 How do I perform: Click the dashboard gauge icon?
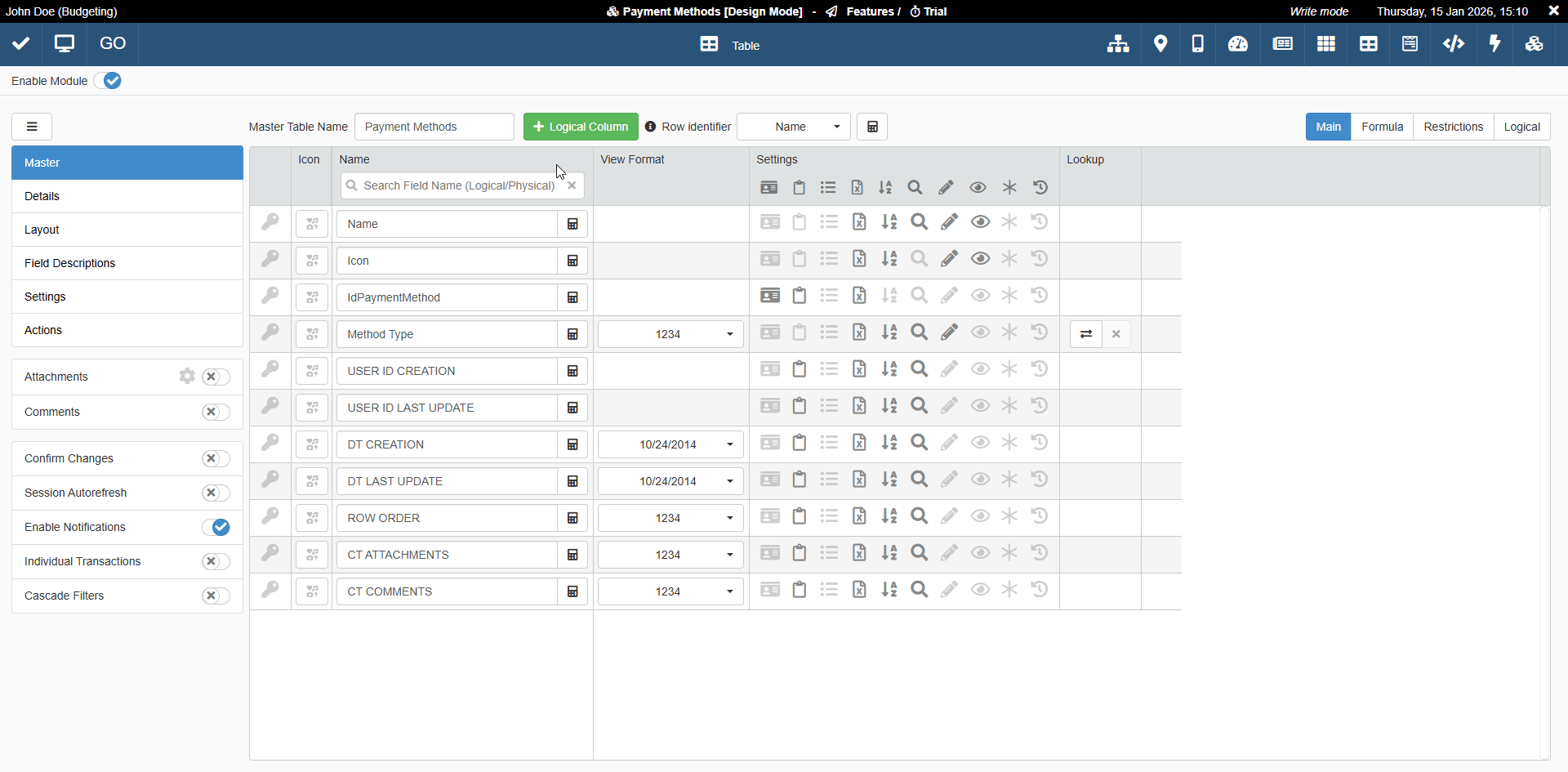(1238, 44)
